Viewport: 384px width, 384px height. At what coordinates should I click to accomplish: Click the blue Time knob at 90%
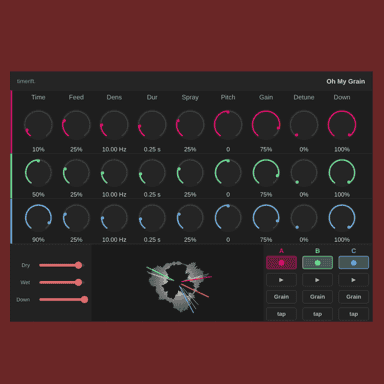38,218
